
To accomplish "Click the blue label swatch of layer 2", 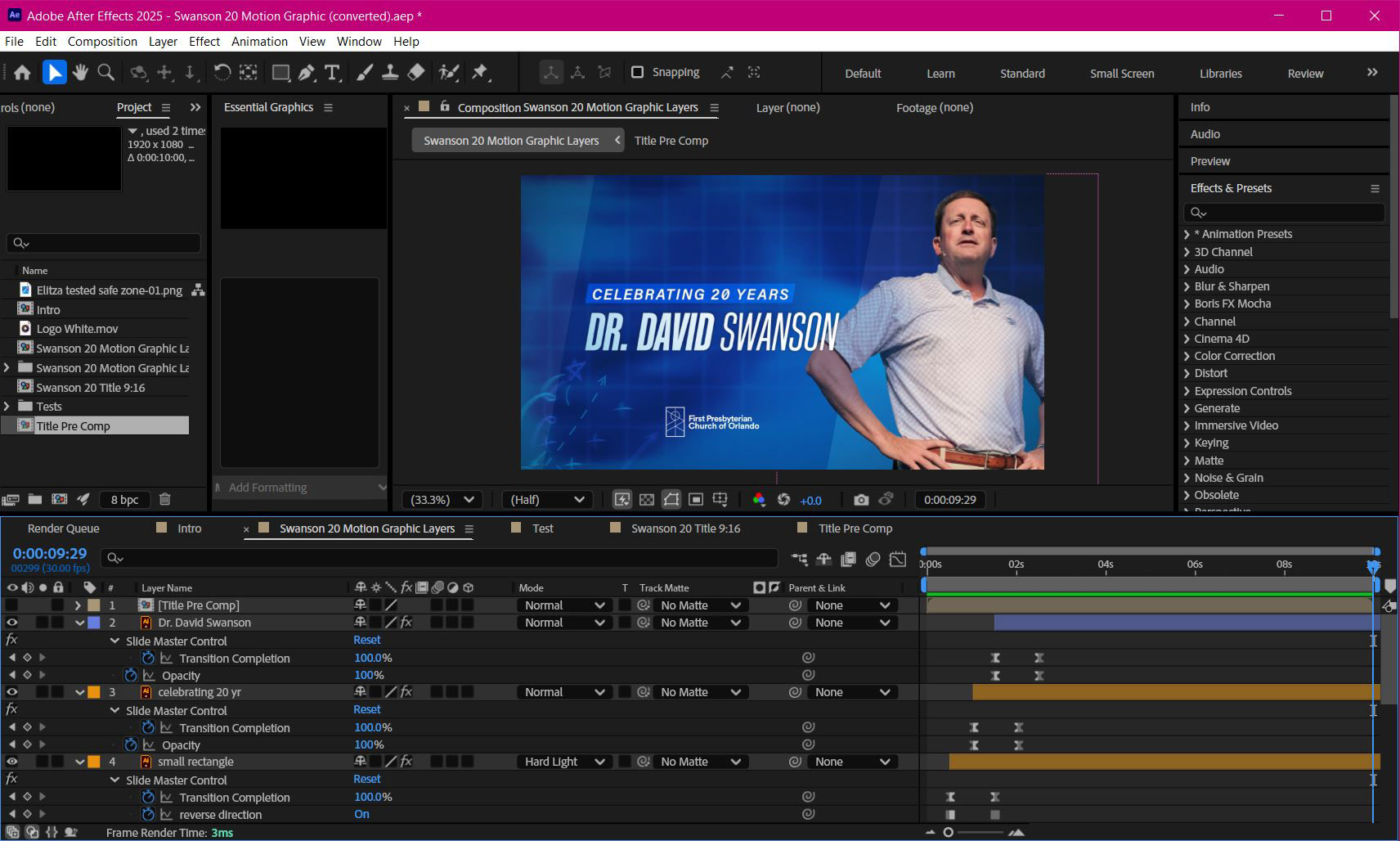I will click(x=94, y=623).
